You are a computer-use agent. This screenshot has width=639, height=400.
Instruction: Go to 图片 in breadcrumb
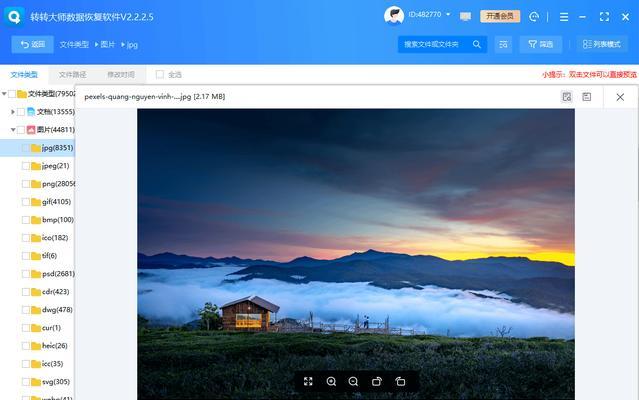108,44
